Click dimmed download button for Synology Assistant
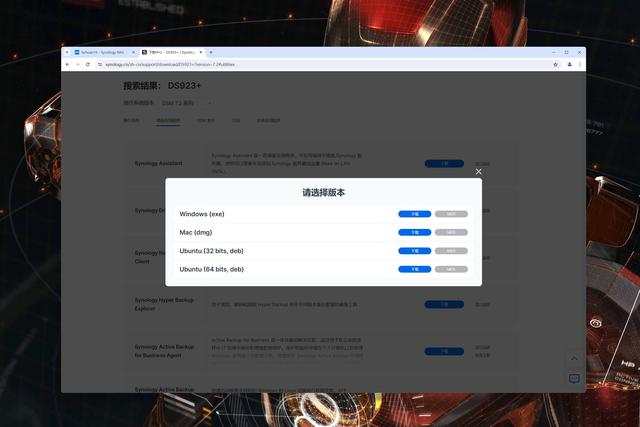Image resolution: width=640 pixels, height=427 pixels. pos(444,164)
